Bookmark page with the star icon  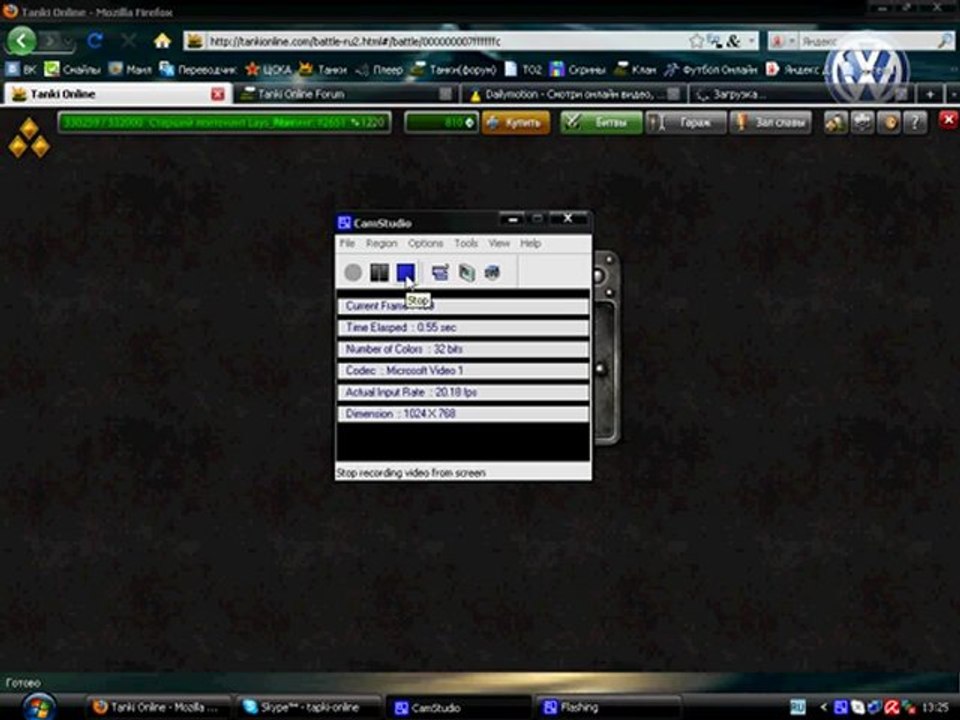696,41
